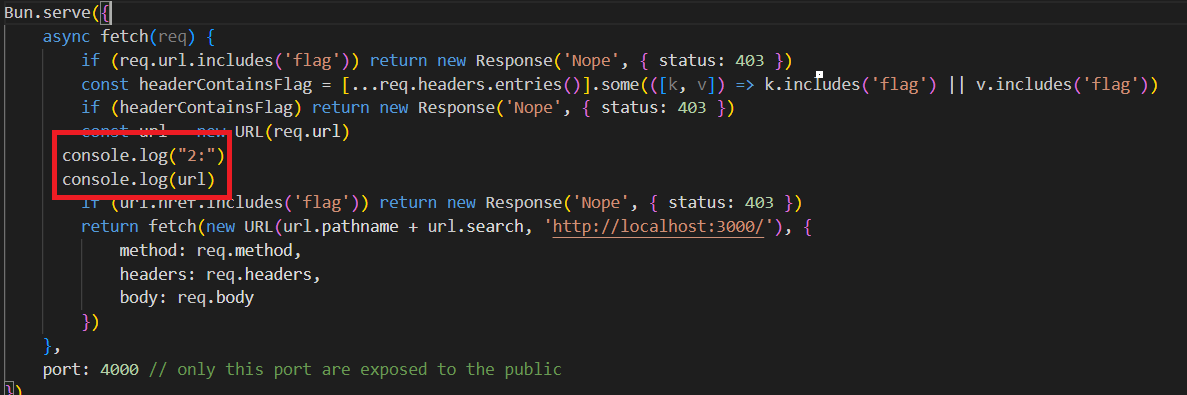This screenshot has height=395, width=1187.
Task: Click the '[k, v]' destructured parameters
Action: pyautogui.click(x=687, y=85)
